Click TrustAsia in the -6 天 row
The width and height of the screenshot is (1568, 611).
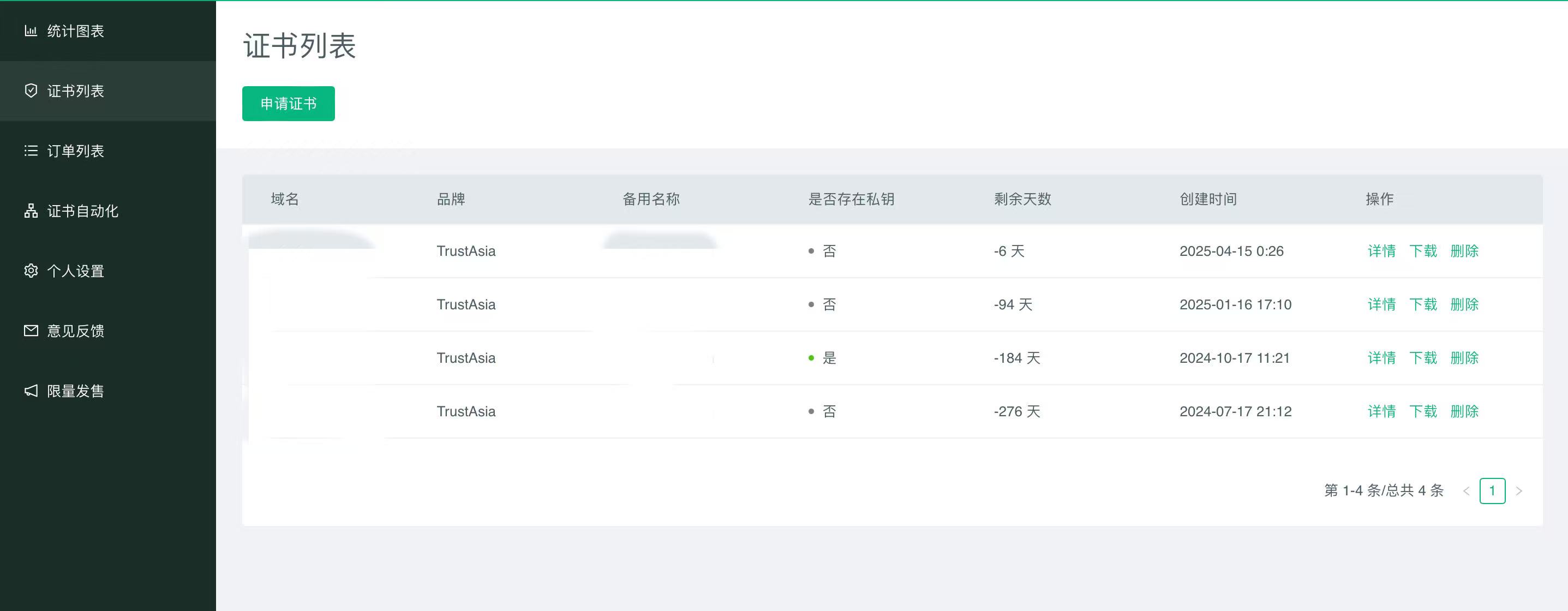(x=465, y=251)
